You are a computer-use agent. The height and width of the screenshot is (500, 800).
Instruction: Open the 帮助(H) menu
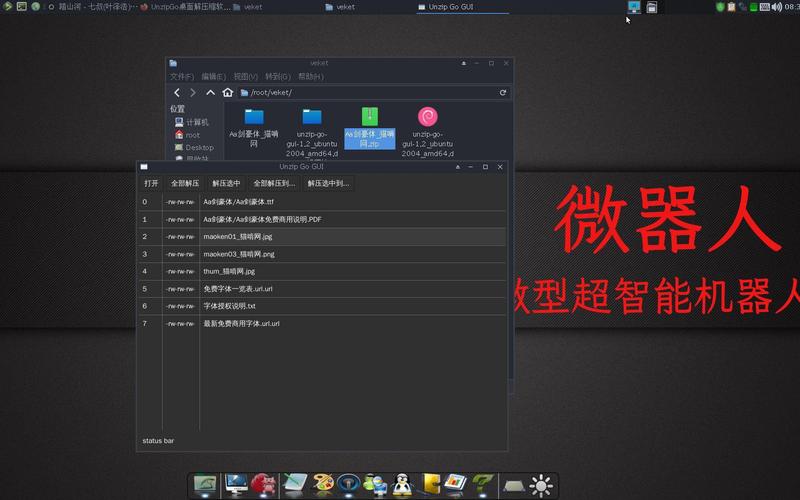310,76
